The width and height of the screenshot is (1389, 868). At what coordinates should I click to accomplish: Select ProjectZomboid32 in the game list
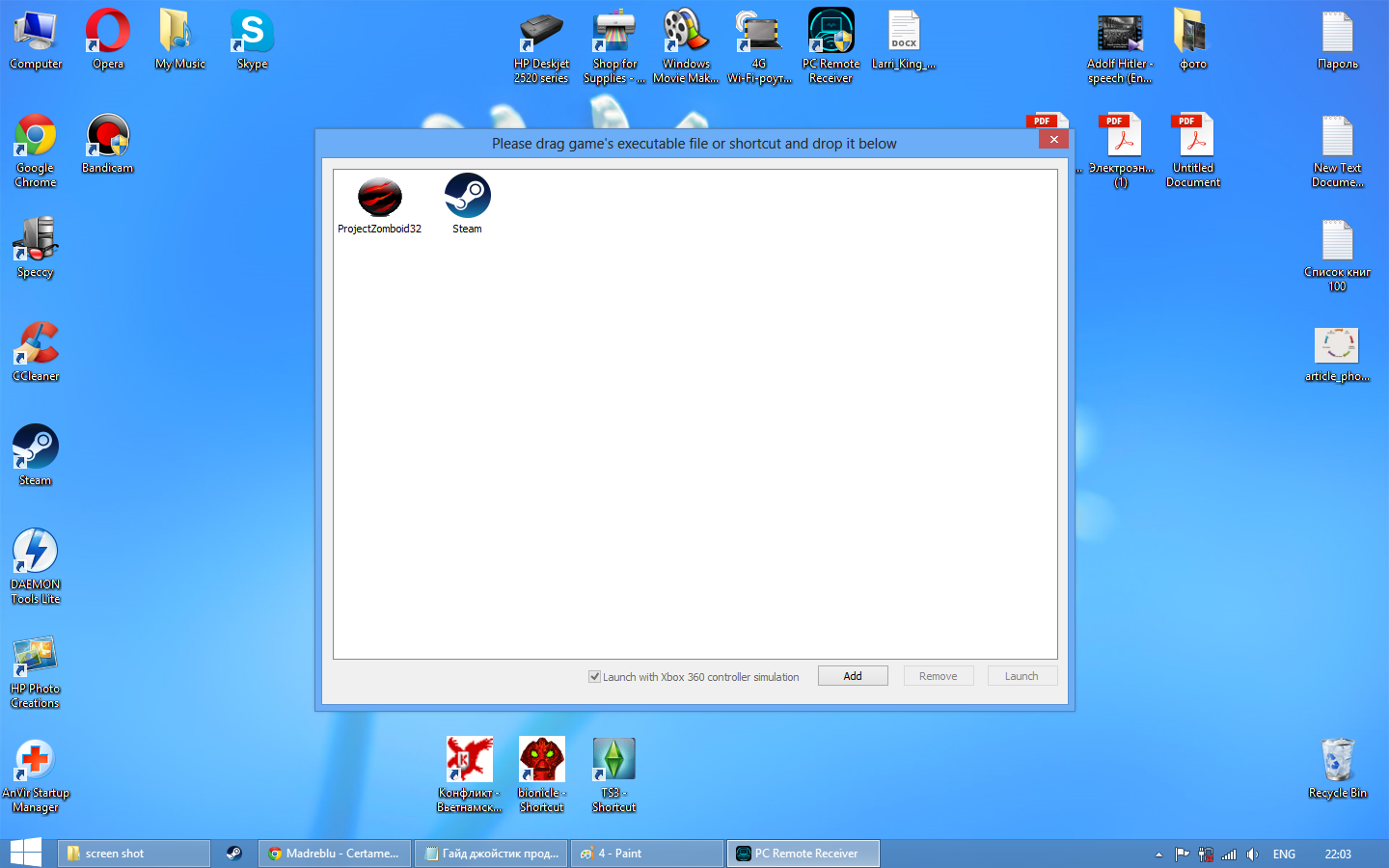(x=380, y=204)
